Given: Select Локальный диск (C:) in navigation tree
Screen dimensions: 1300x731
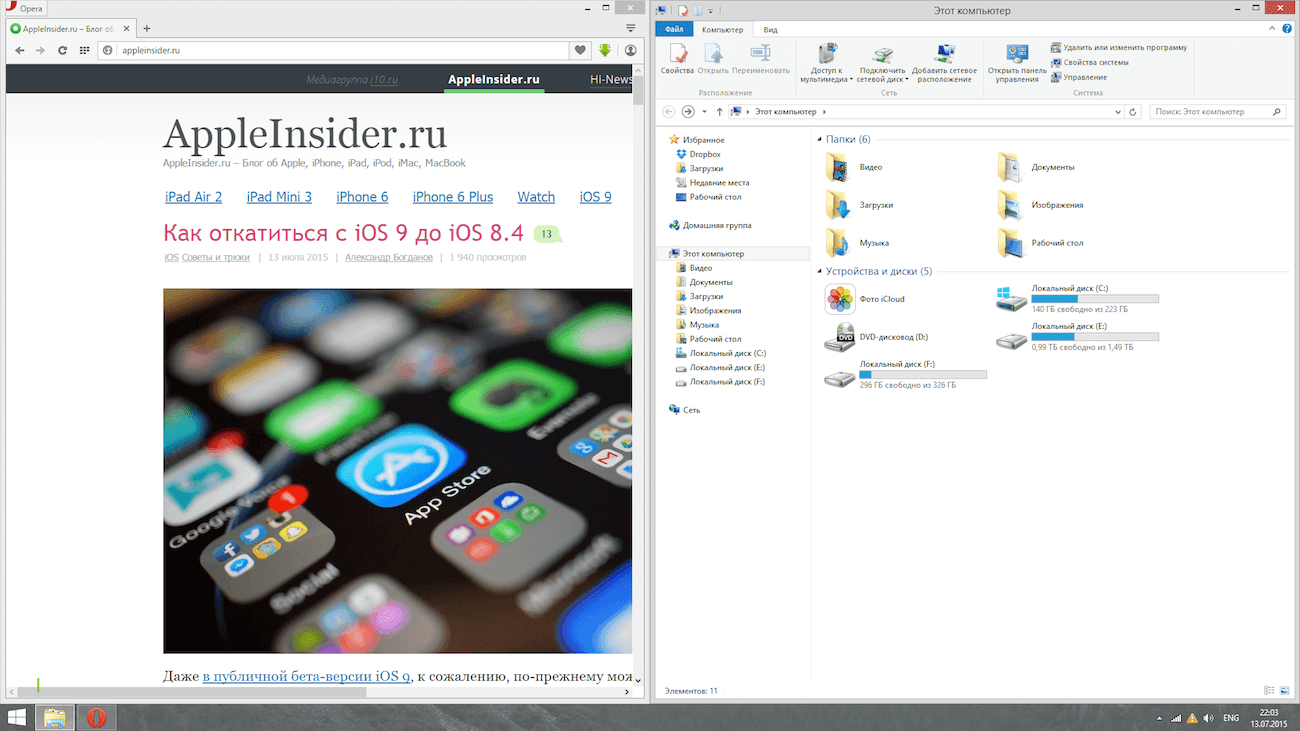Looking at the screenshot, I should pos(720,353).
